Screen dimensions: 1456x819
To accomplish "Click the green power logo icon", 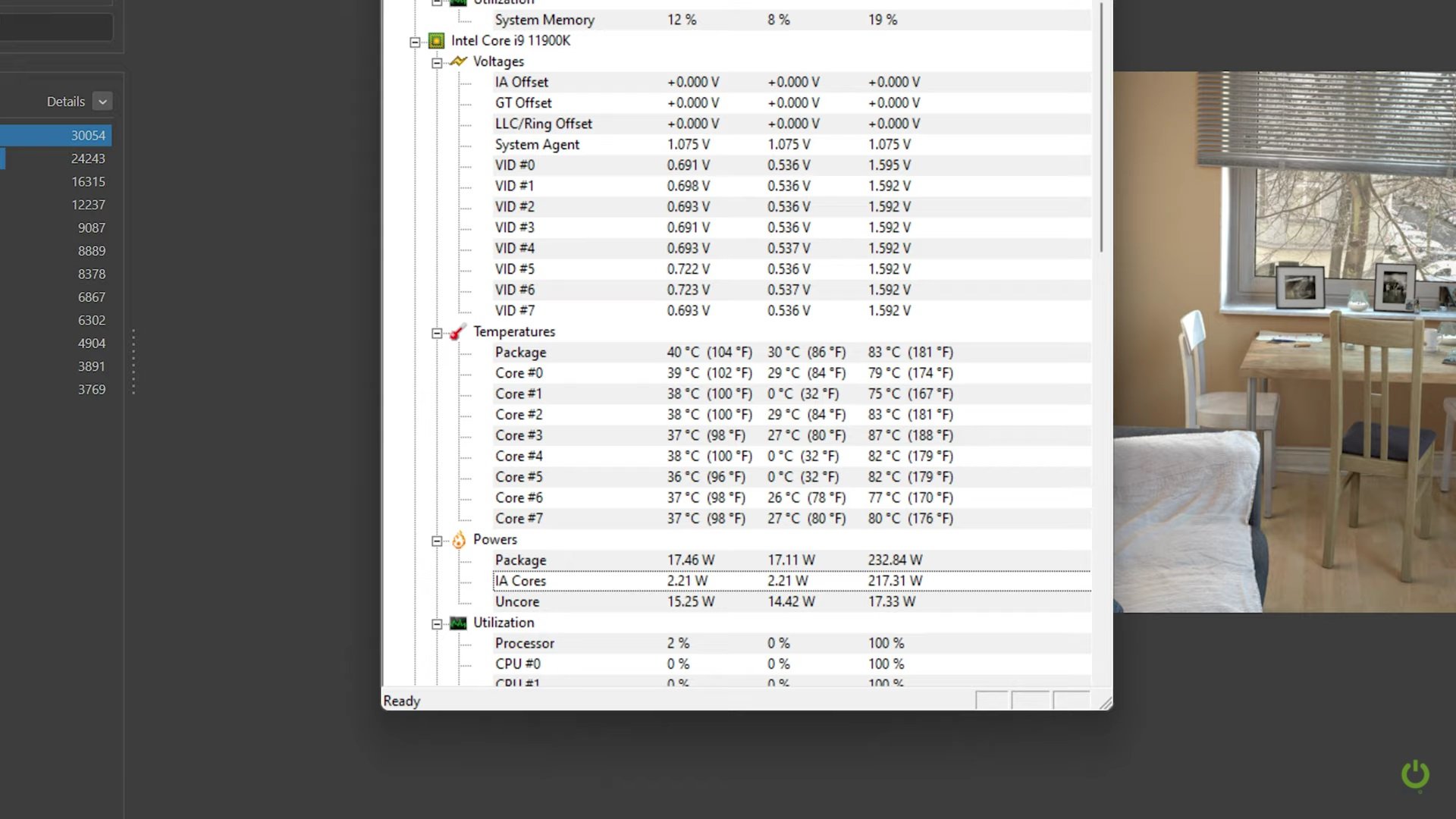I will pyautogui.click(x=1414, y=775).
